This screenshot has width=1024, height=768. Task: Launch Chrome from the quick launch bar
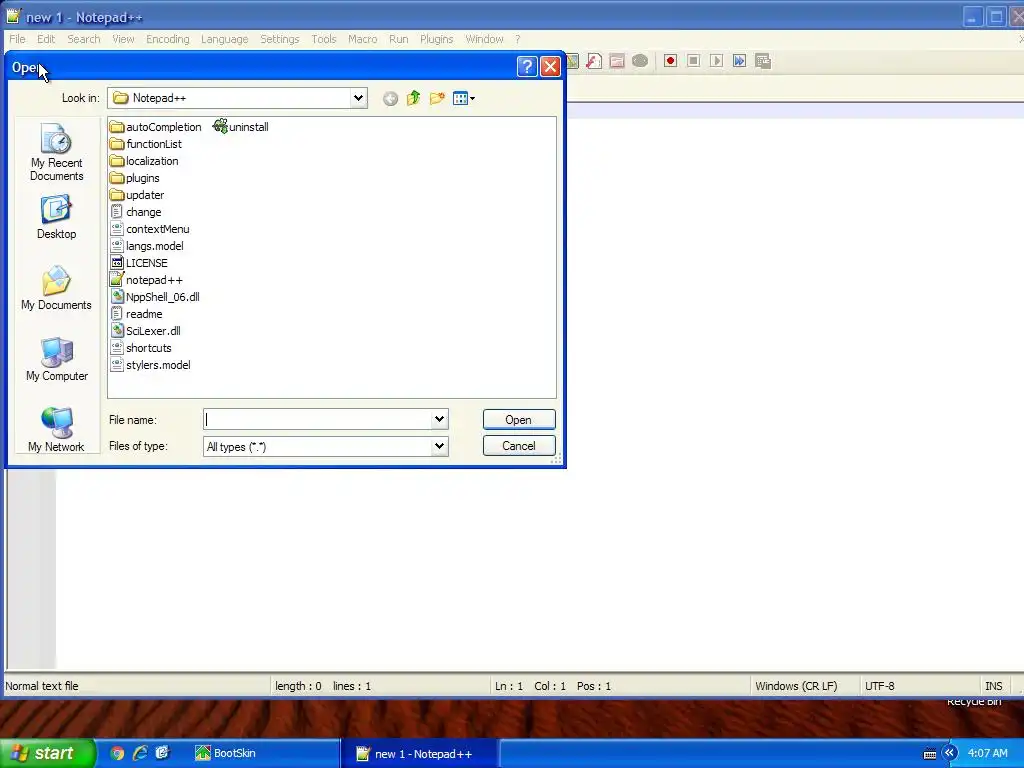118,754
